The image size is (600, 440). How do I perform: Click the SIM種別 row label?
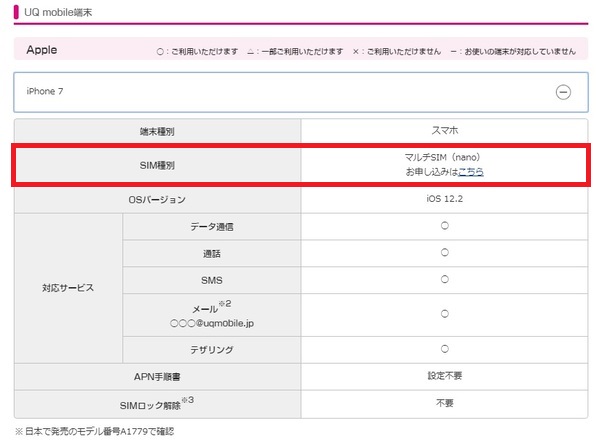(157, 165)
